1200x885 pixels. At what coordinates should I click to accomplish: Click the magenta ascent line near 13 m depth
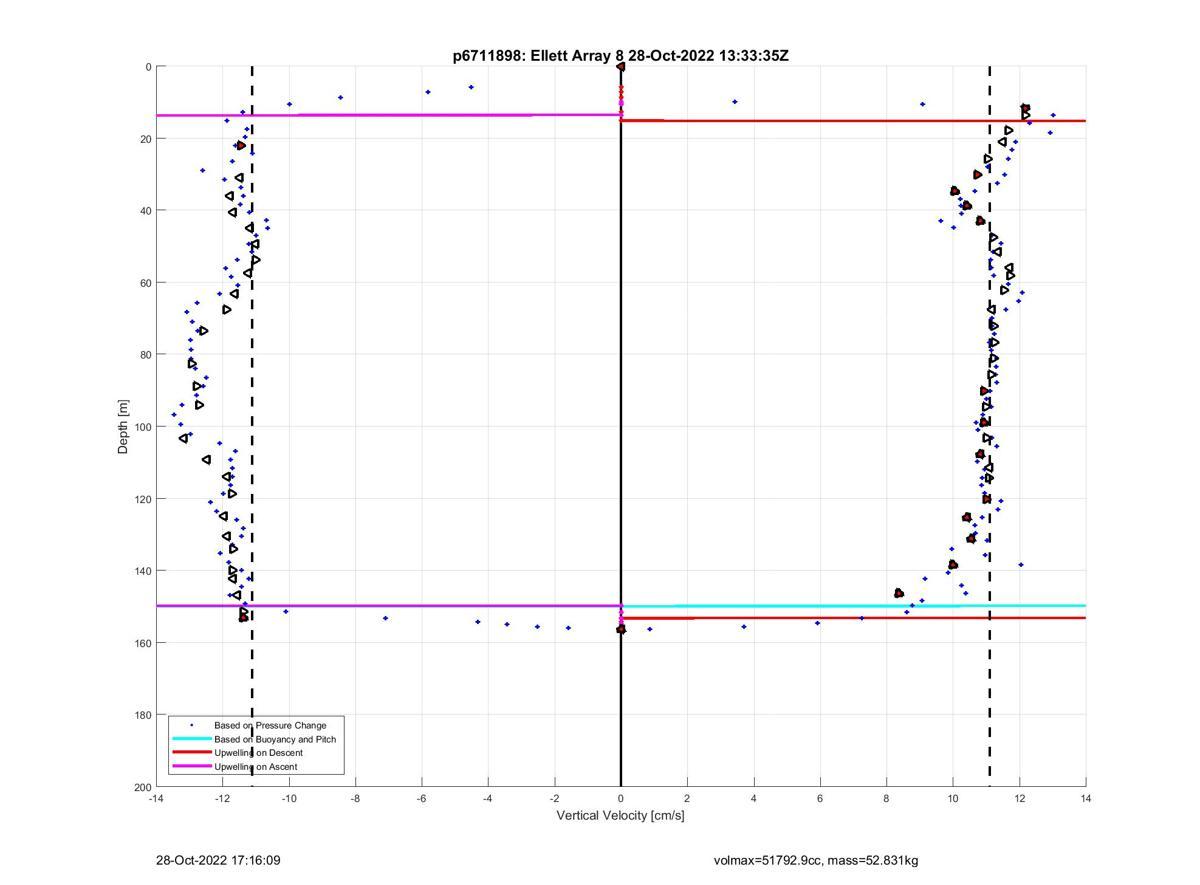click(x=388, y=115)
